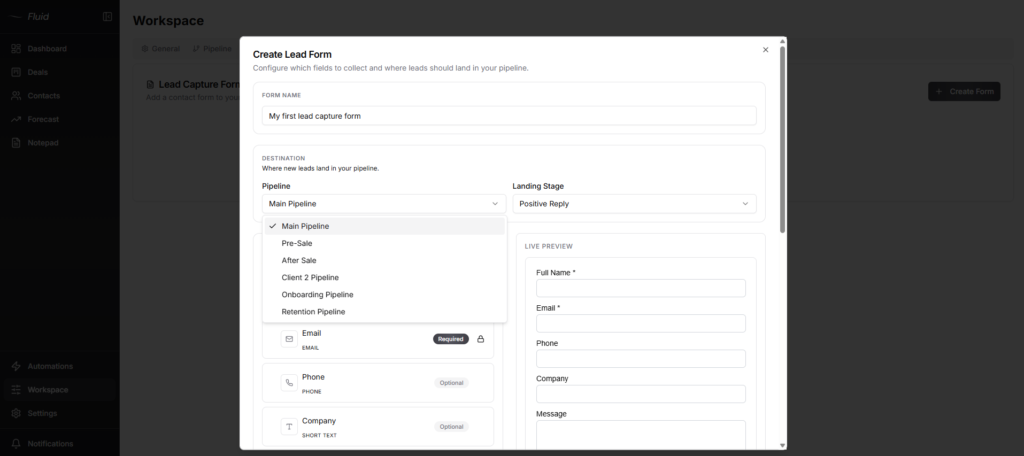The width and height of the screenshot is (1024, 456).
Task: Click the Full Name preview field
Action: [x=641, y=288]
